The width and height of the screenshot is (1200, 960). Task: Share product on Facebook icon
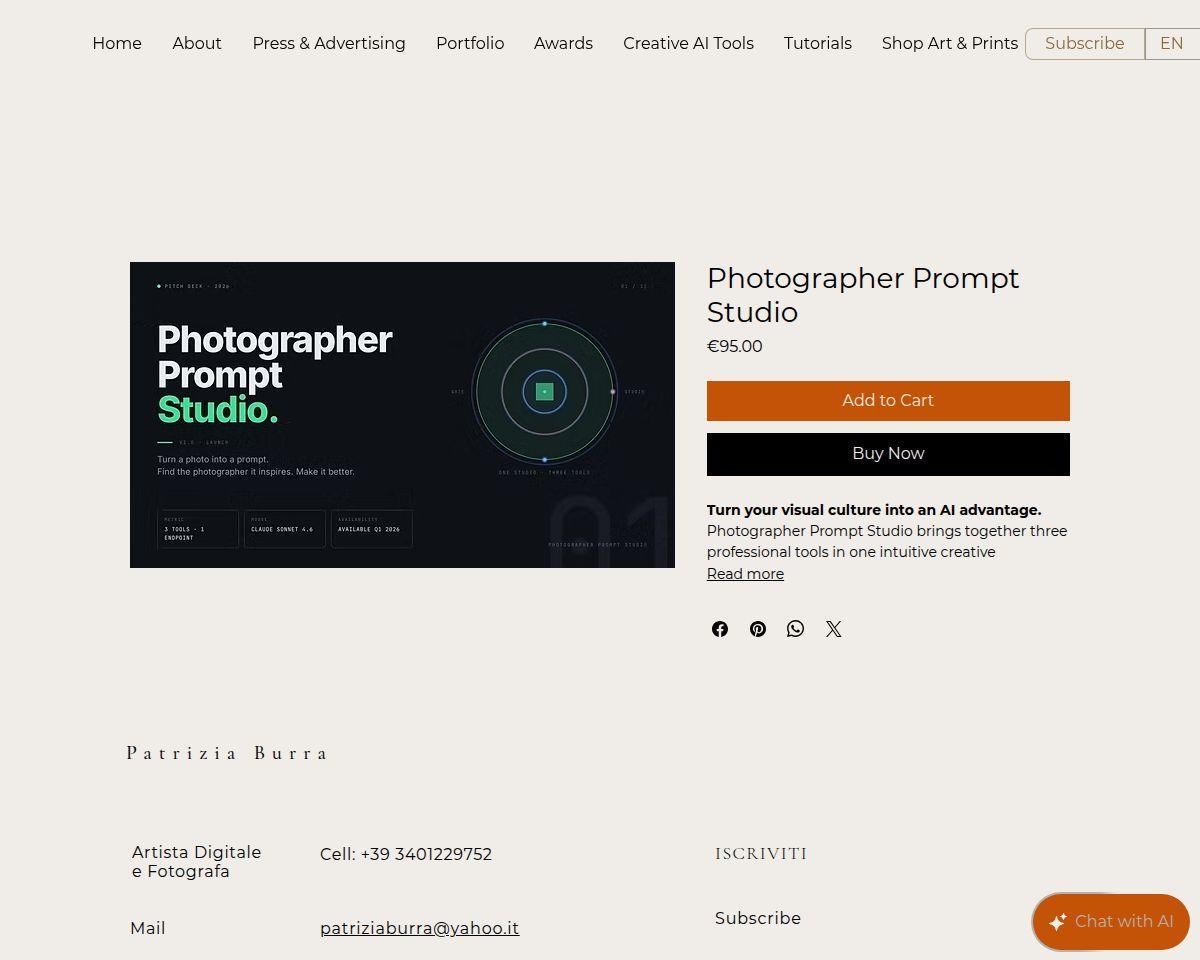click(x=720, y=629)
